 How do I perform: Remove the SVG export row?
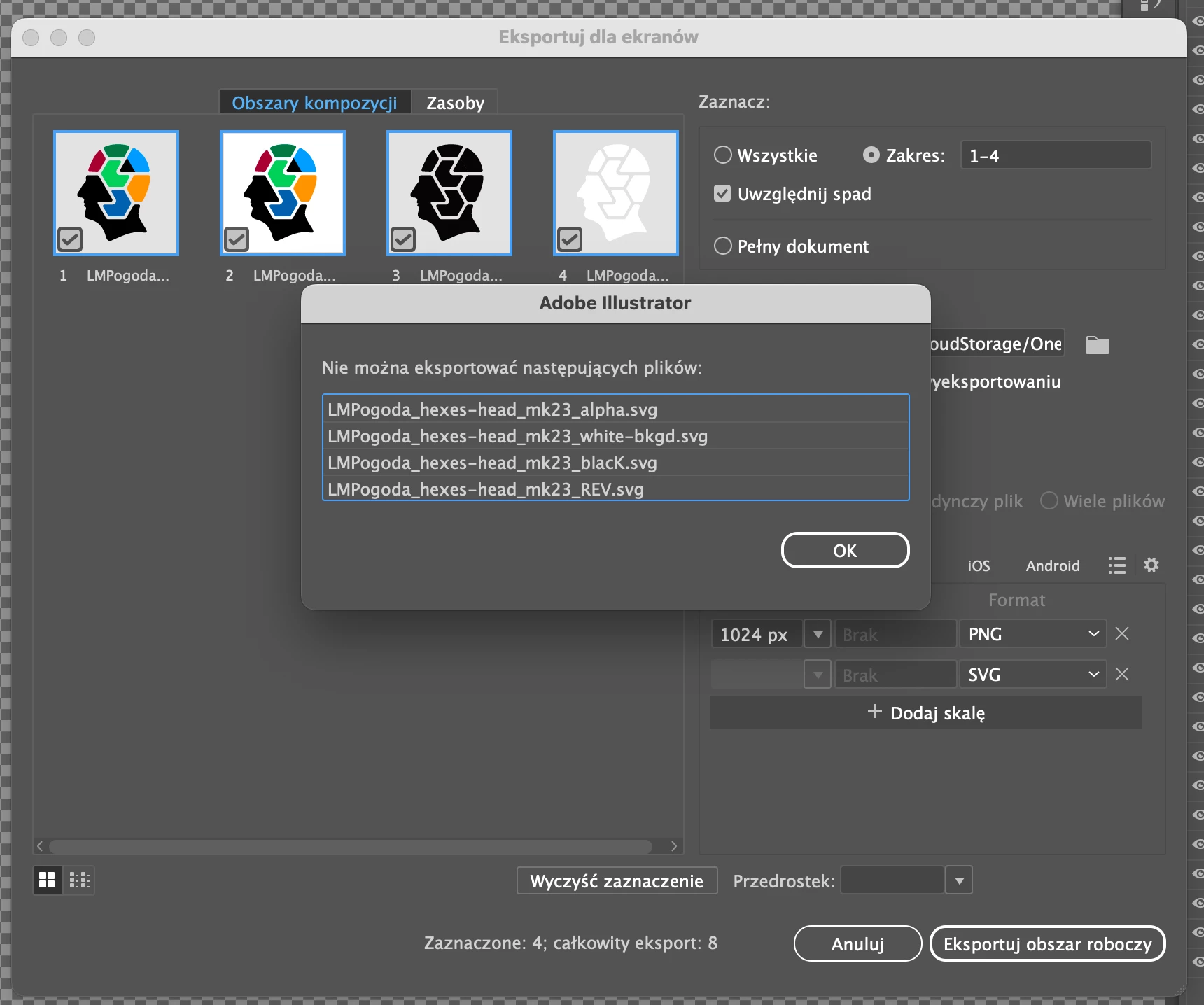click(1122, 674)
